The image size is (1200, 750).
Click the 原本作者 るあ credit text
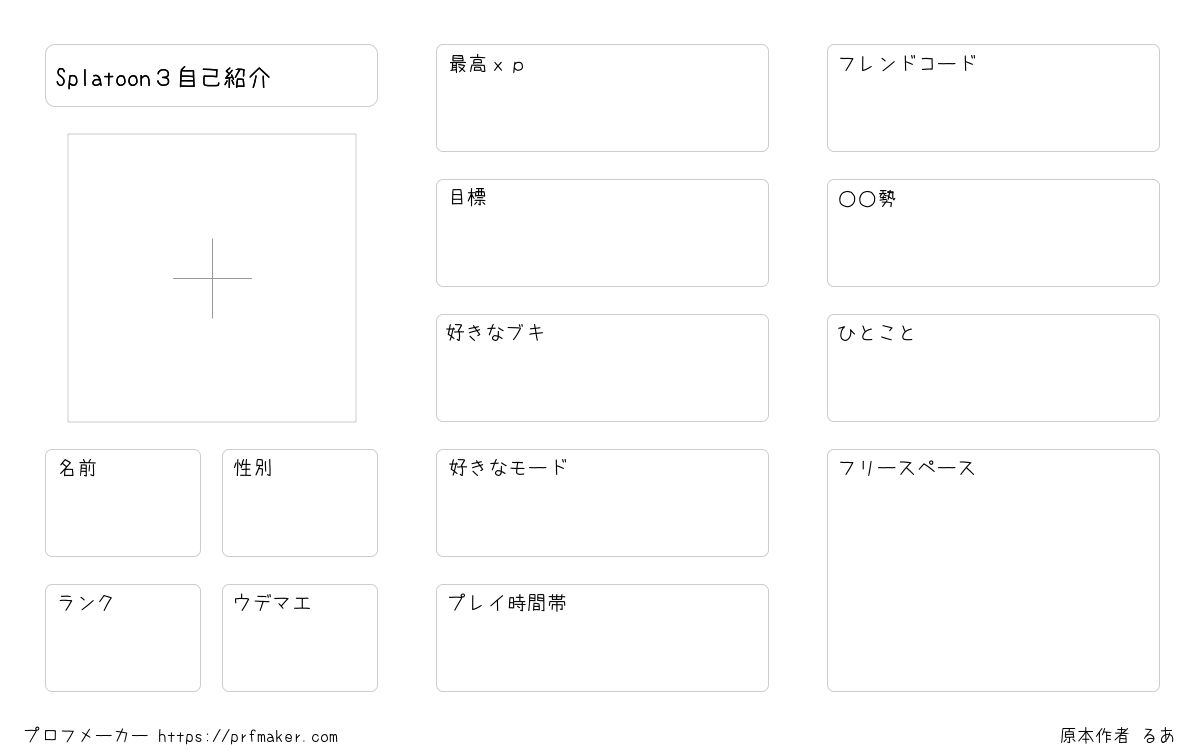[x=1118, y=736]
